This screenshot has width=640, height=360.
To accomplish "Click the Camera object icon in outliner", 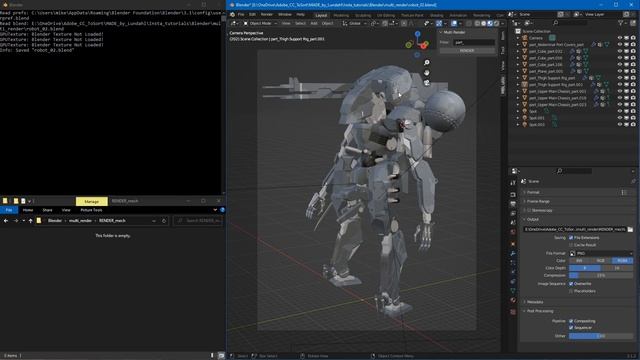I will [x=524, y=38].
